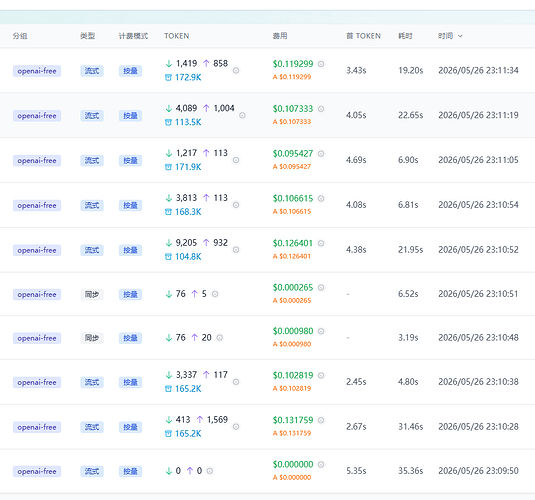Image resolution: width=535 pixels, height=500 pixels.
Task: Click the token info icon beside 413 / 1,569
Action: point(236,427)
